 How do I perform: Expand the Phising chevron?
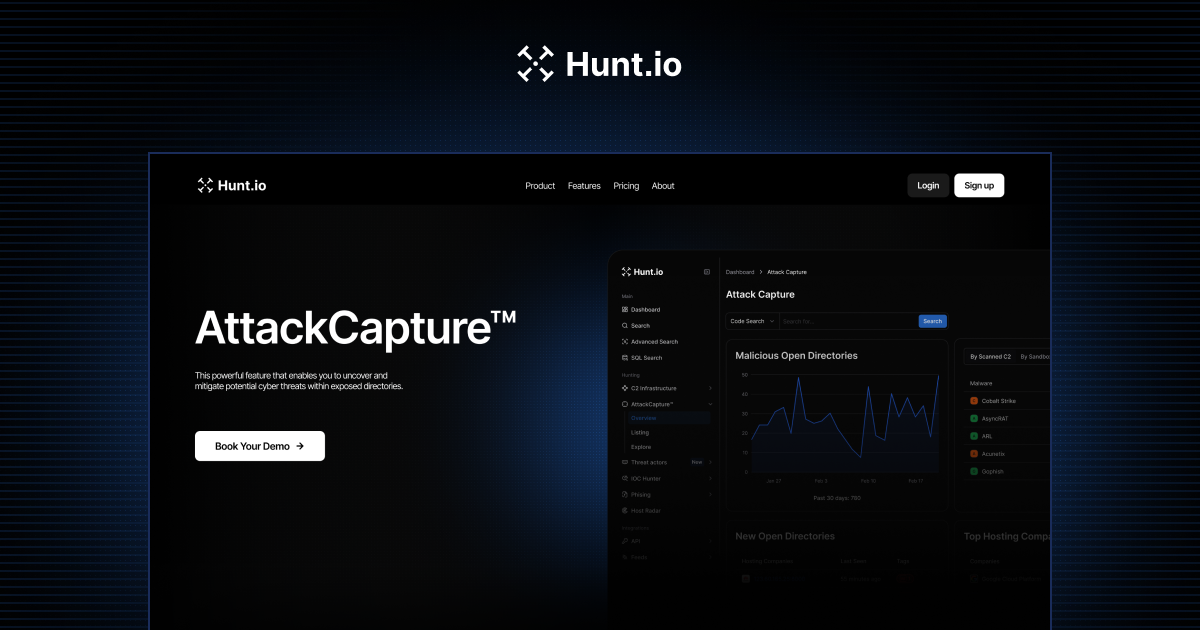710,494
